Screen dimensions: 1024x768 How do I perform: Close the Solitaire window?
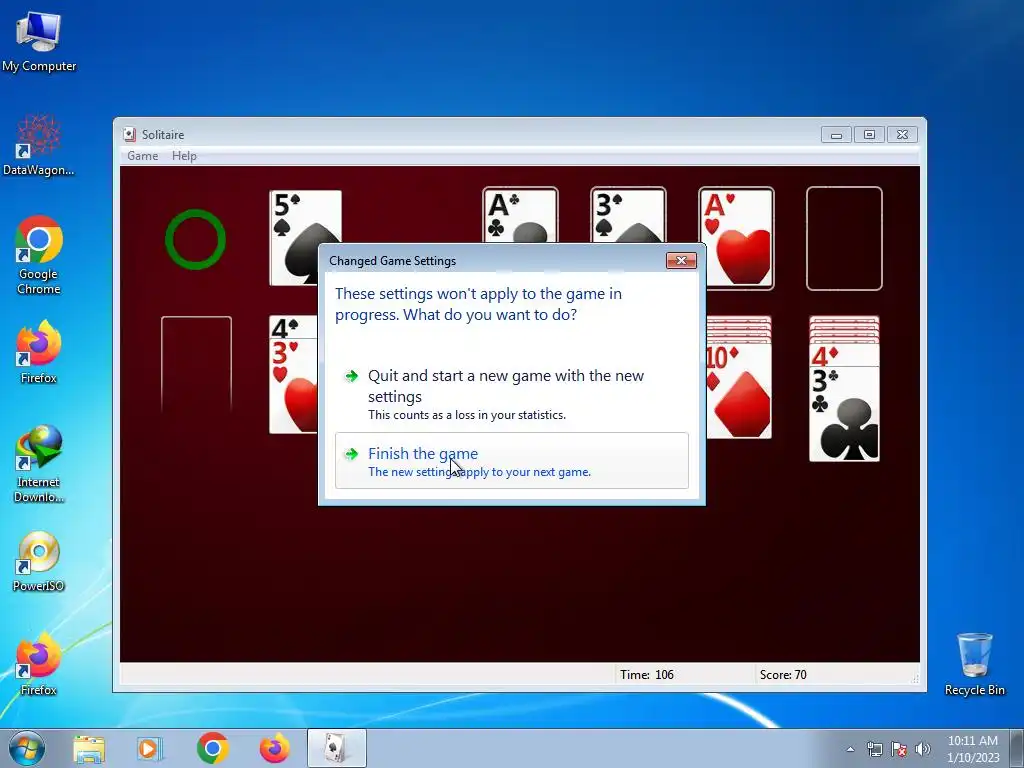point(902,135)
